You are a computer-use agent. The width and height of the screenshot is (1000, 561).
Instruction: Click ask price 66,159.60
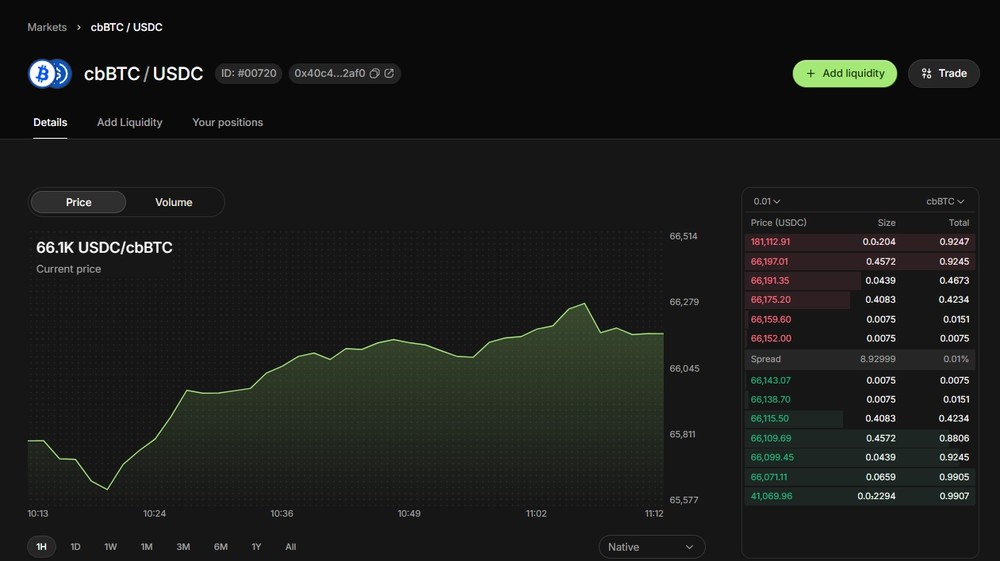770,319
